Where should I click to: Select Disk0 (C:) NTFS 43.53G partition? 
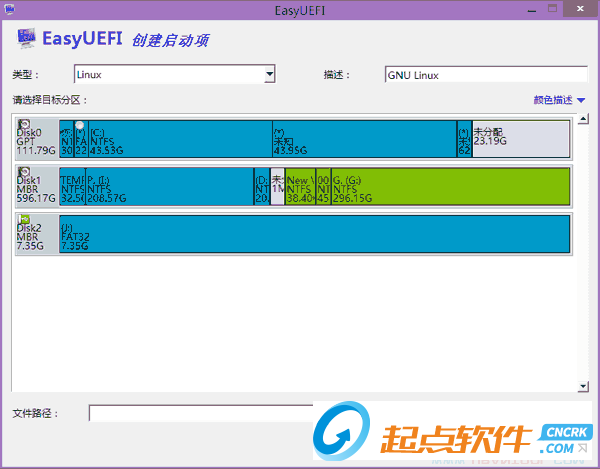click(180, 139)
